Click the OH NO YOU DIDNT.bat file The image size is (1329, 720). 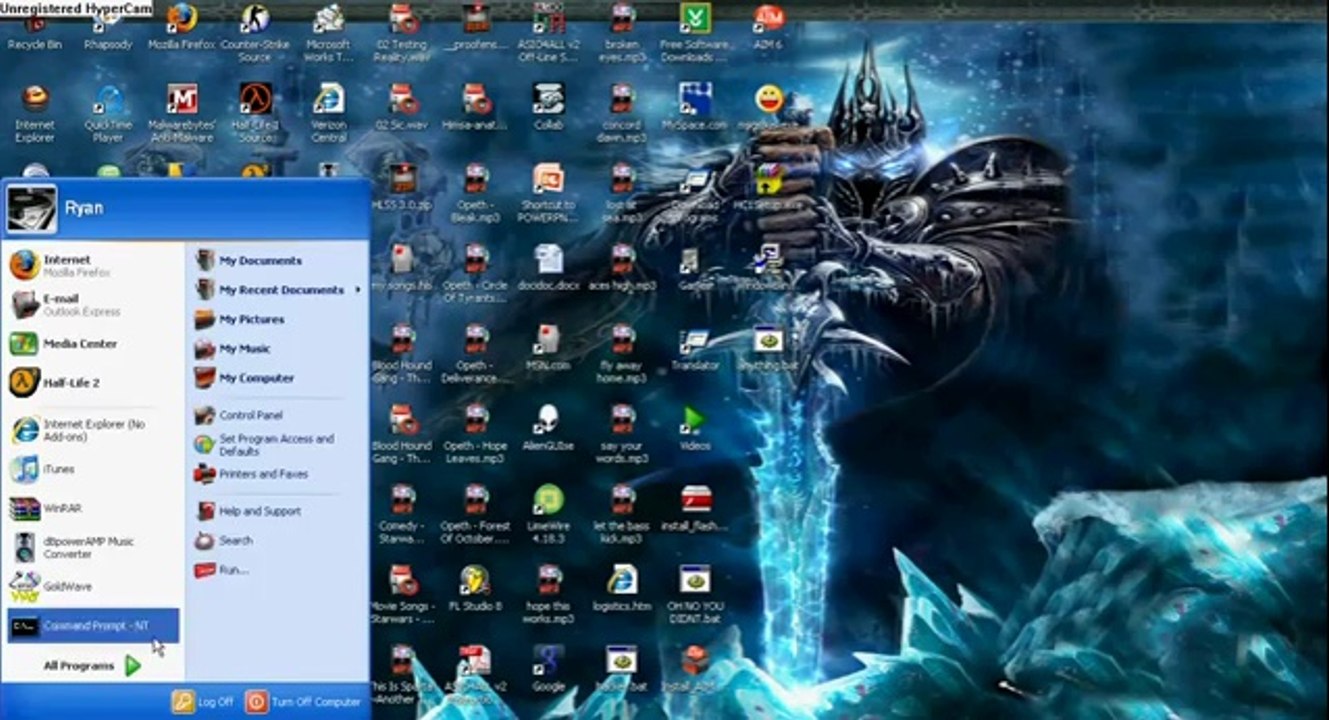click(695, 594)
